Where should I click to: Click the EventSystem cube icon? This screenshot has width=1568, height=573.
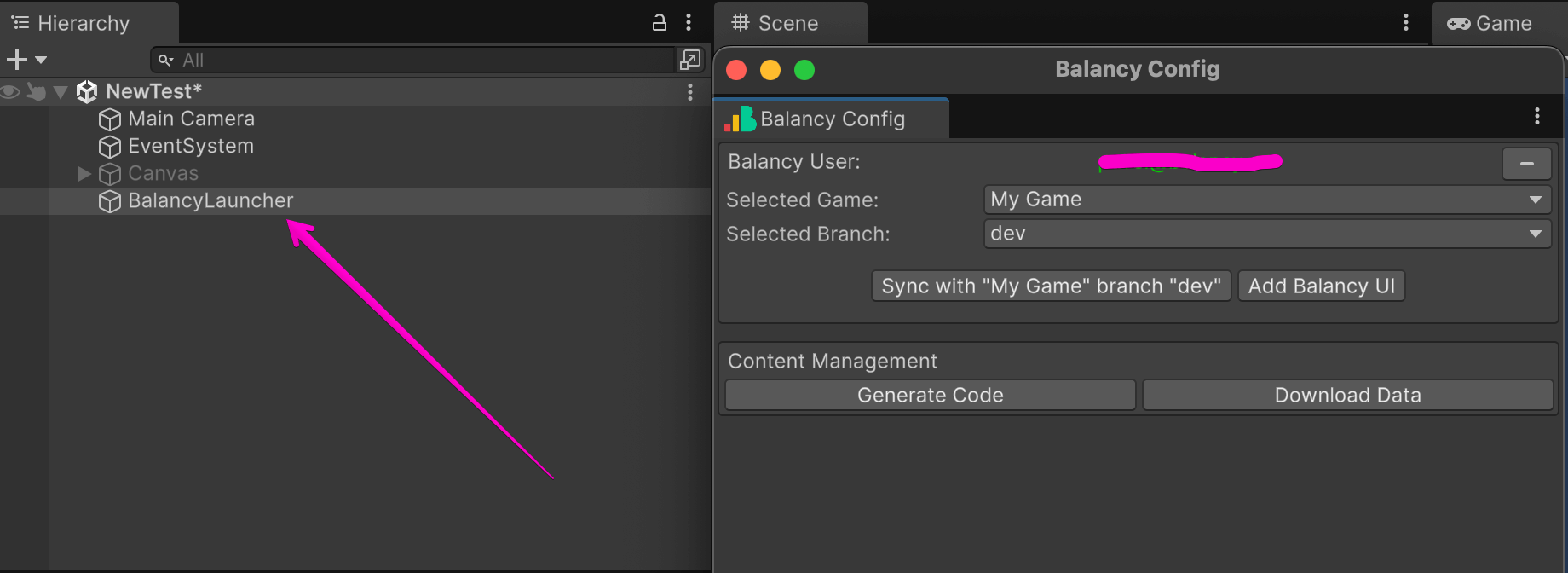tap(110, 147)
